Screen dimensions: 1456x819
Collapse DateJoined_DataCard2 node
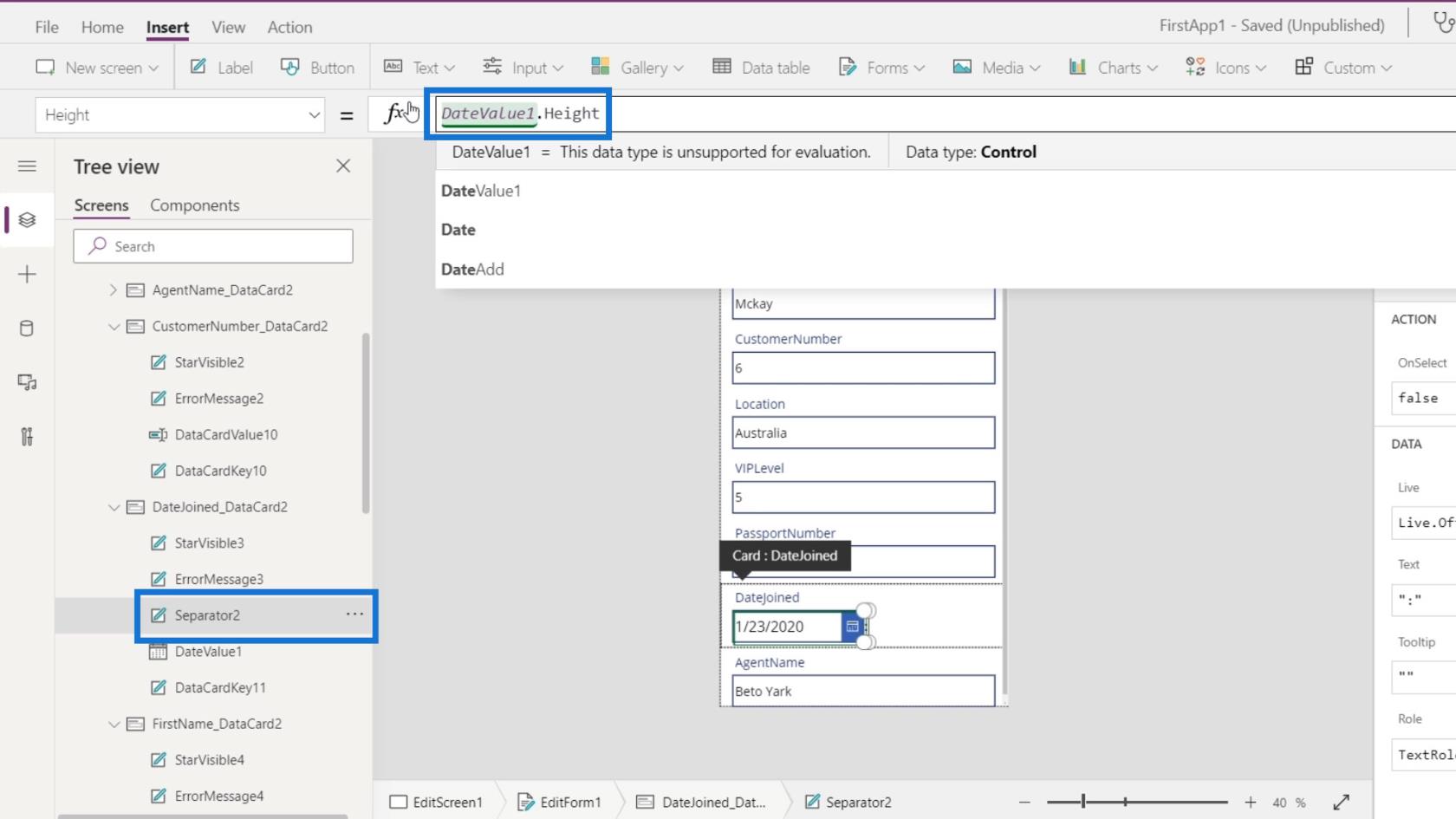114,507
